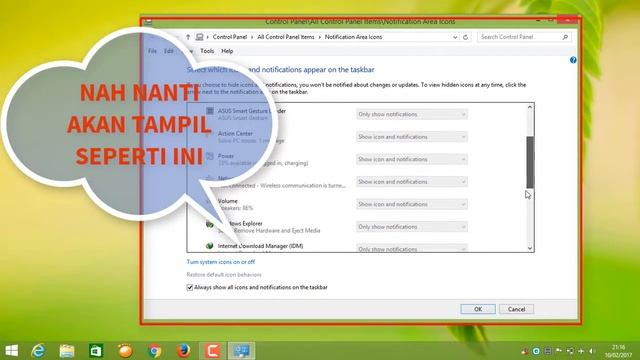640x360 pixels.
Task: Open the Tools menu
Action: pos(207,51)
